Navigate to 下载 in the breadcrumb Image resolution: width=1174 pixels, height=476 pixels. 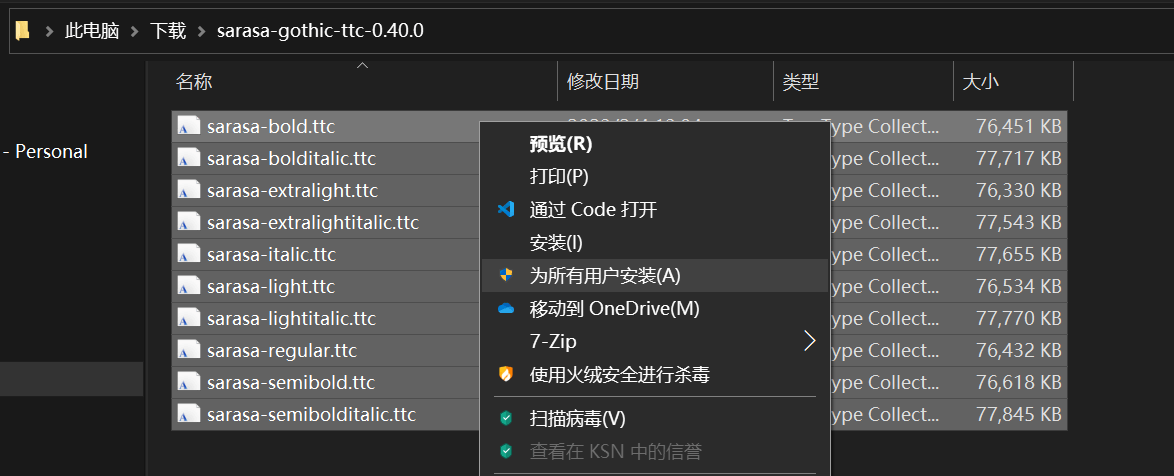[168, 31]
